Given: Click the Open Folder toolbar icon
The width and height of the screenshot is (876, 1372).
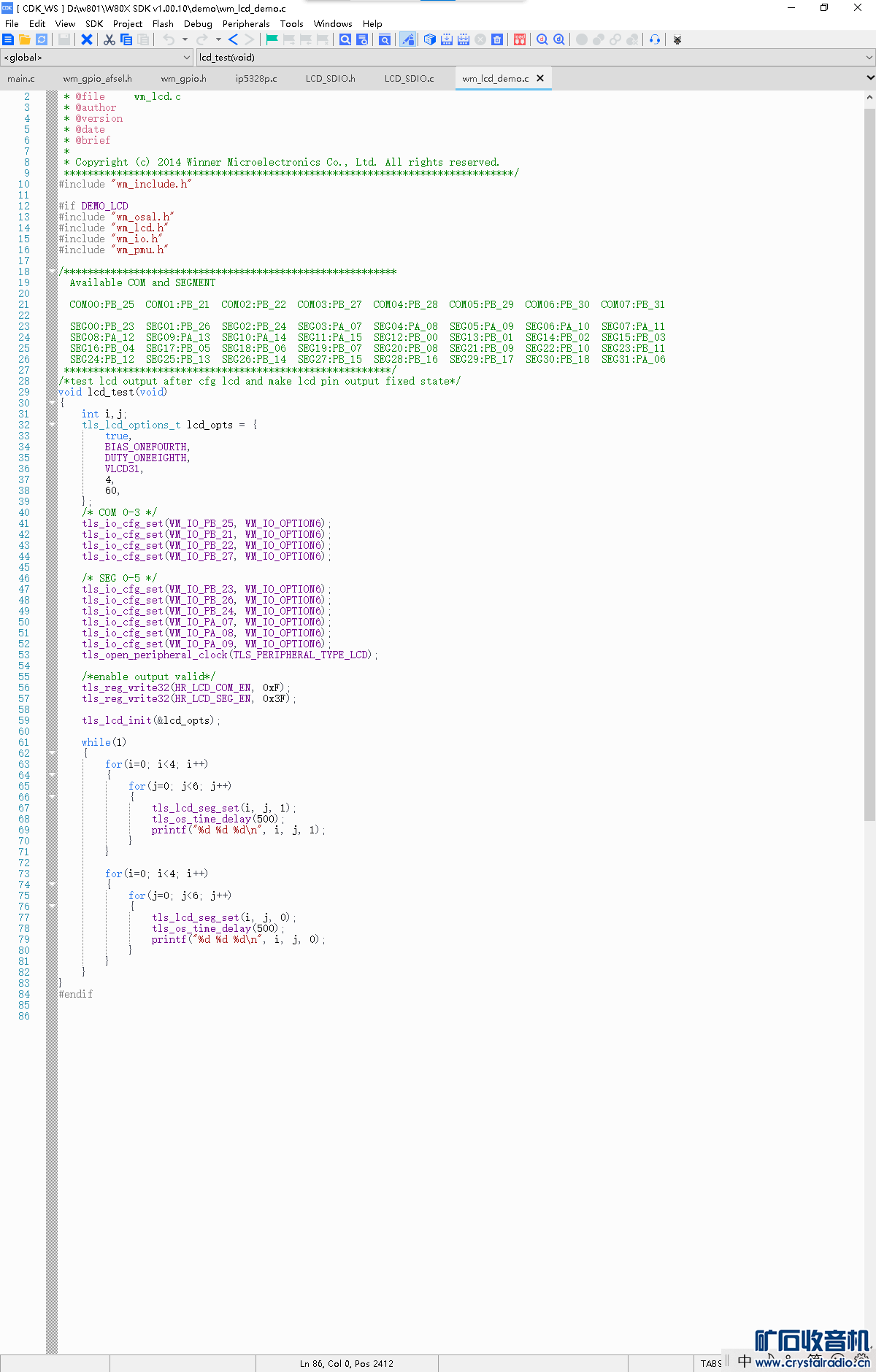Looking at the screenshot, I should [25, 39].
